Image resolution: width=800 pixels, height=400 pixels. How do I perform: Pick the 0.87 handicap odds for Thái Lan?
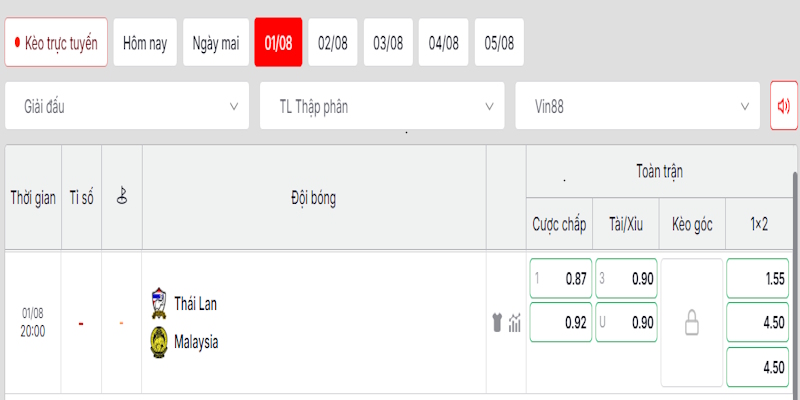point(561,279)
